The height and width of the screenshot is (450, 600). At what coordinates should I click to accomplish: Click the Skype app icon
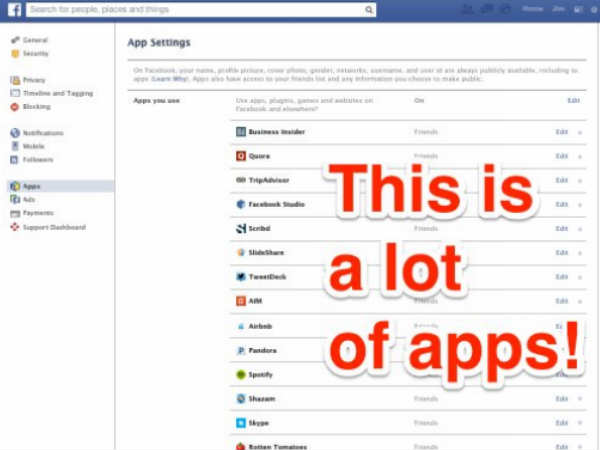241,422
